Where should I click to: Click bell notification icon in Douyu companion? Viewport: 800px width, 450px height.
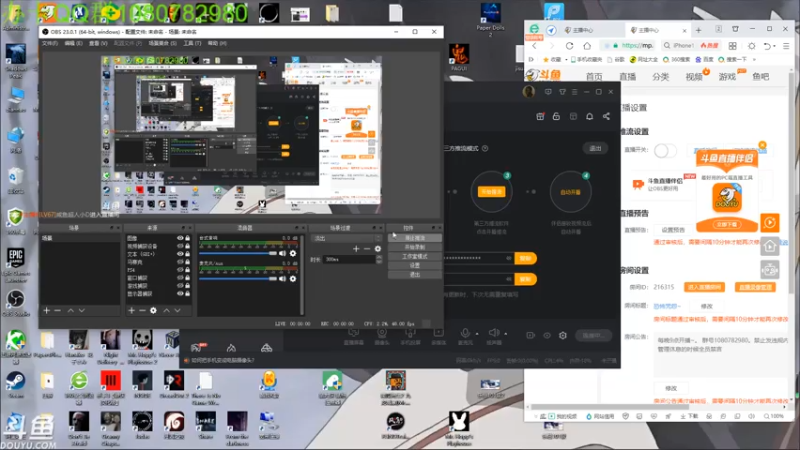click(589, 116)
